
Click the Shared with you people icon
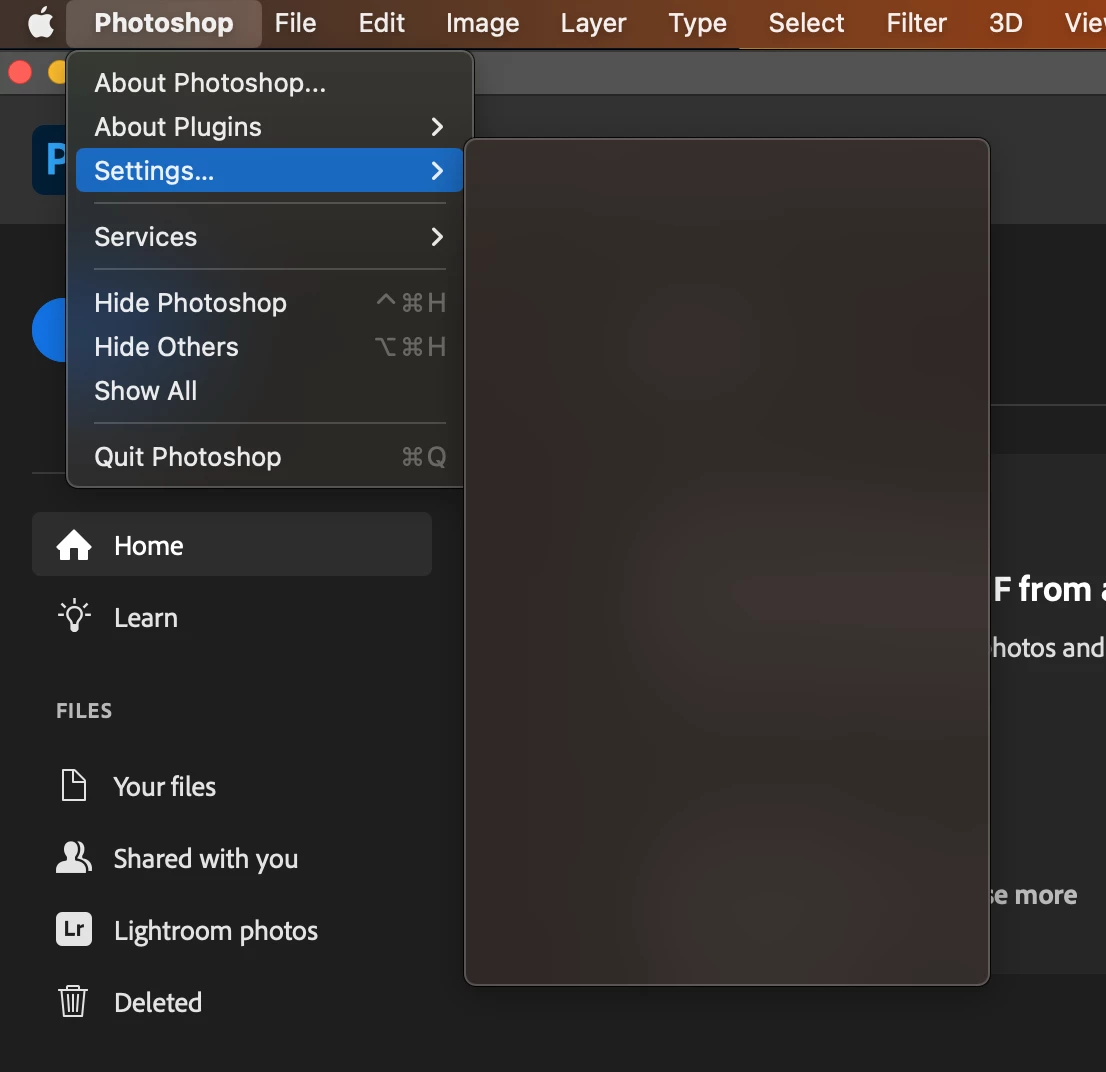tap(74, 858)
